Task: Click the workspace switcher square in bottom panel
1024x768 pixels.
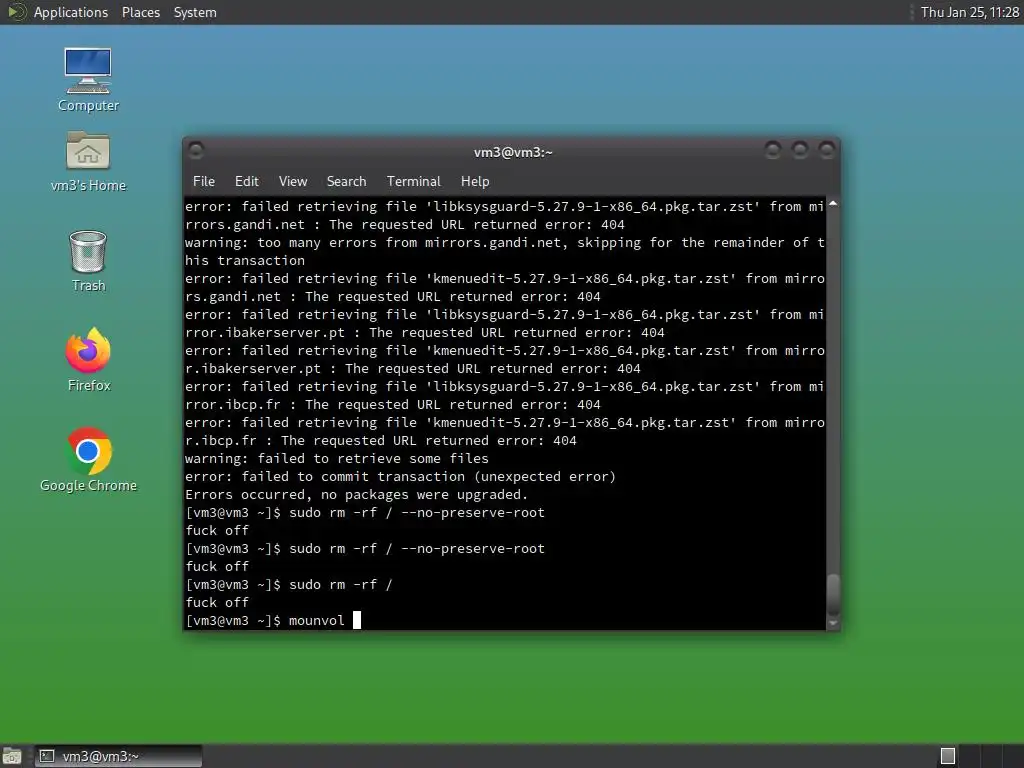Action: 948,756
